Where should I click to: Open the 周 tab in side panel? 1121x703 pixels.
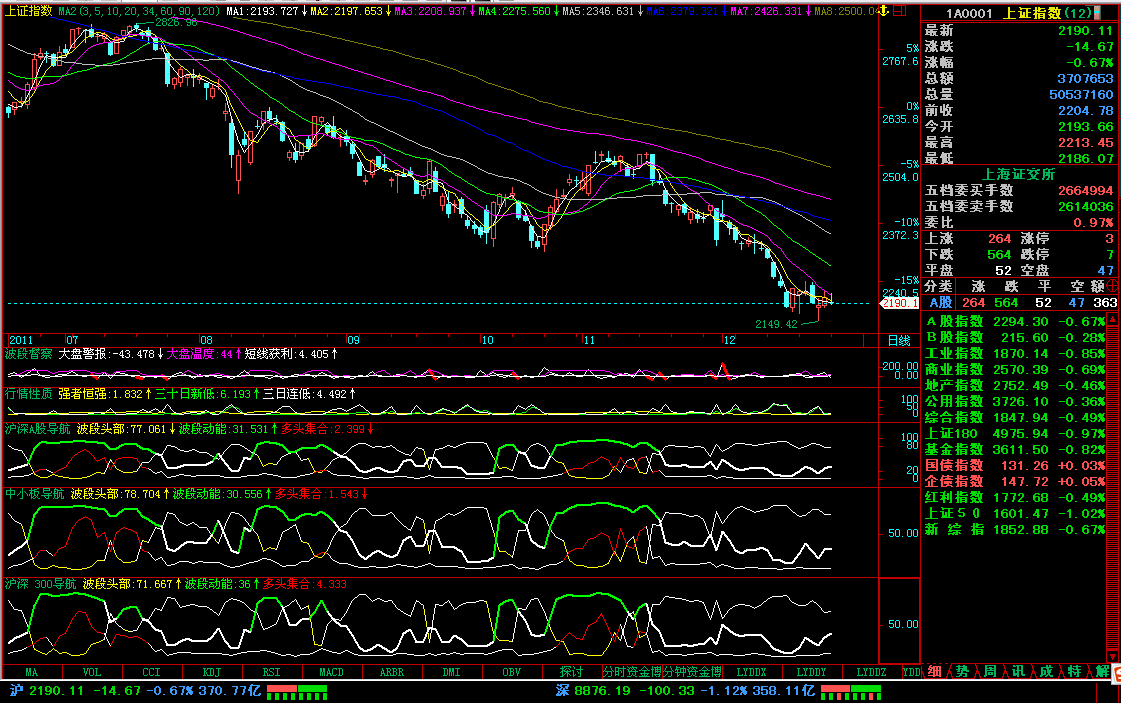click(990, 672)
